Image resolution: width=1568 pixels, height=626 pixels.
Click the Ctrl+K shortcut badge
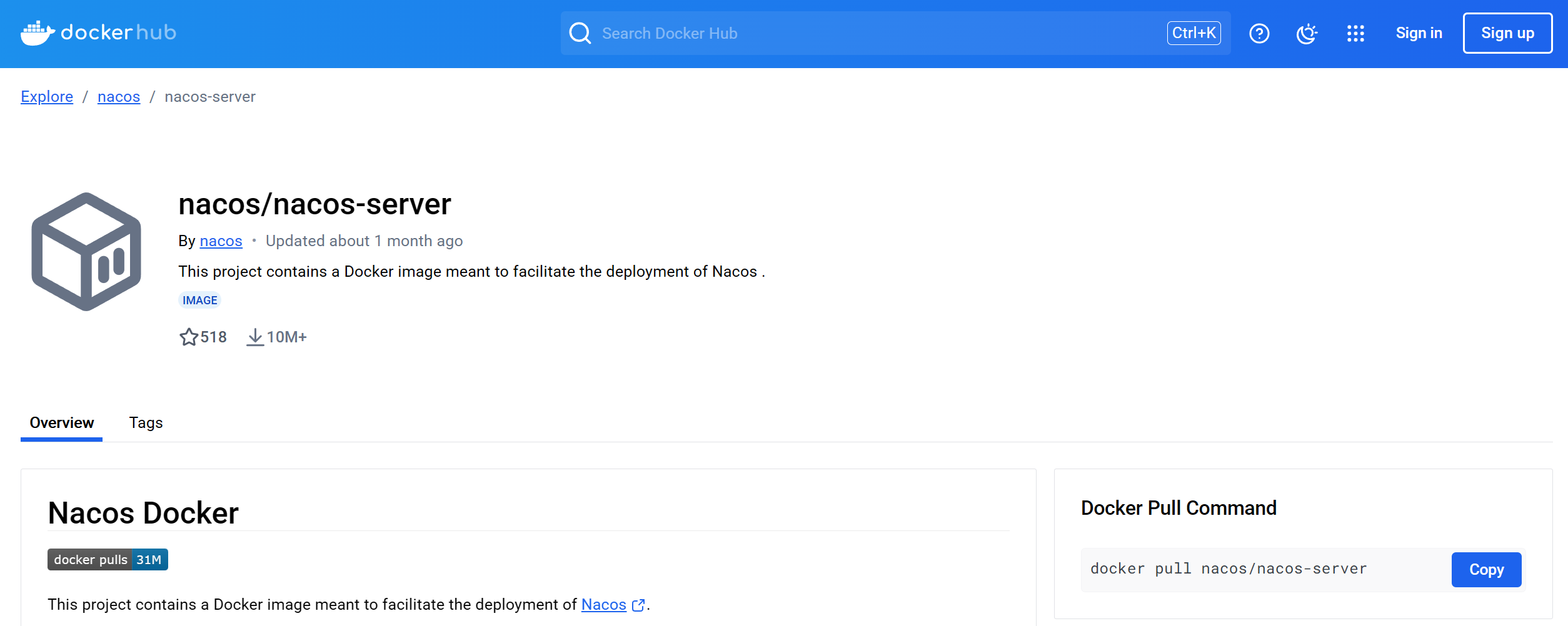click(1194, 33)
